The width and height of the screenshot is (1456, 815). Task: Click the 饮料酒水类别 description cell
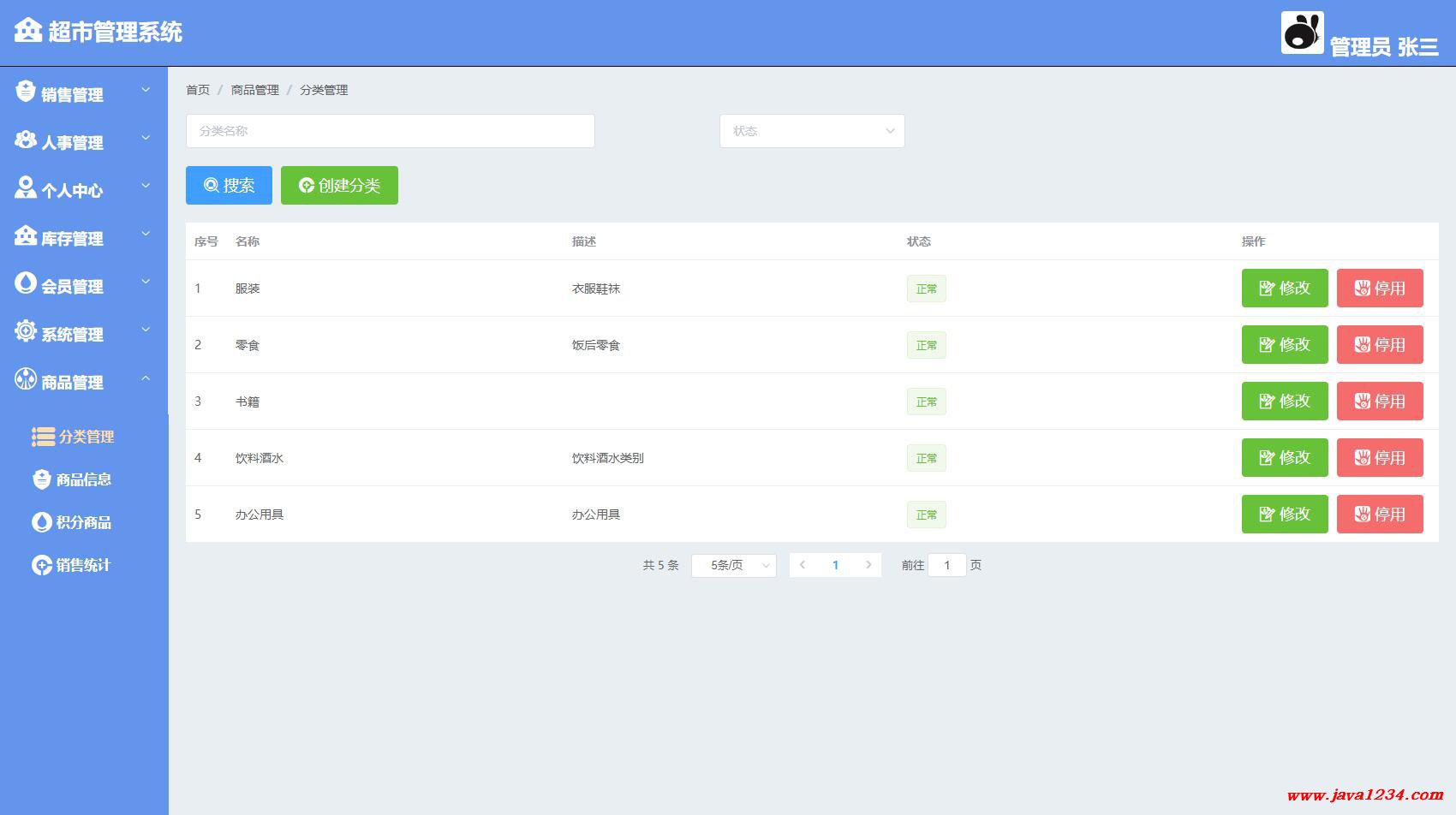click(x=608, y=458)
